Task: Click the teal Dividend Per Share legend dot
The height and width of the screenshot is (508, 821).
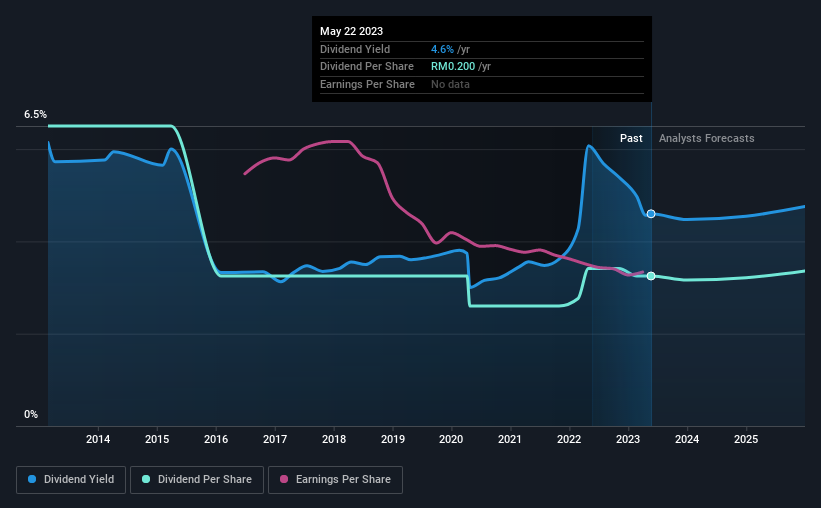Action: point(146,479)
